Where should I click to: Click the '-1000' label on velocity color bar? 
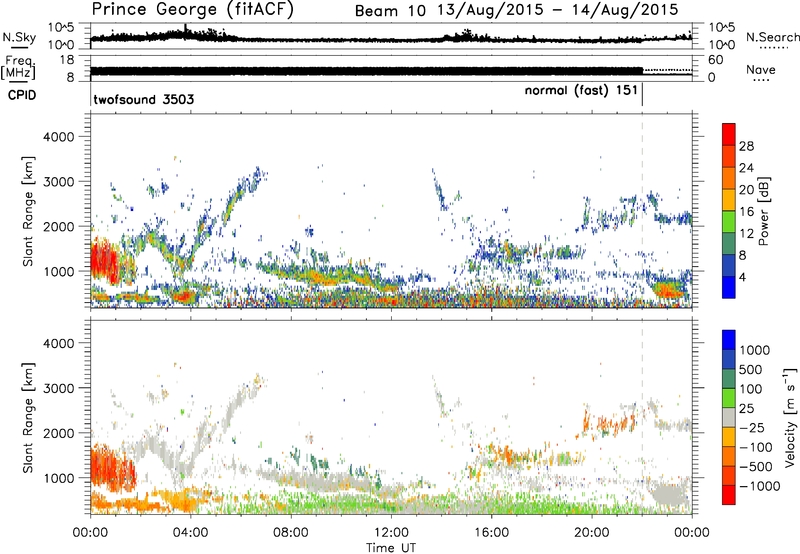759,486
